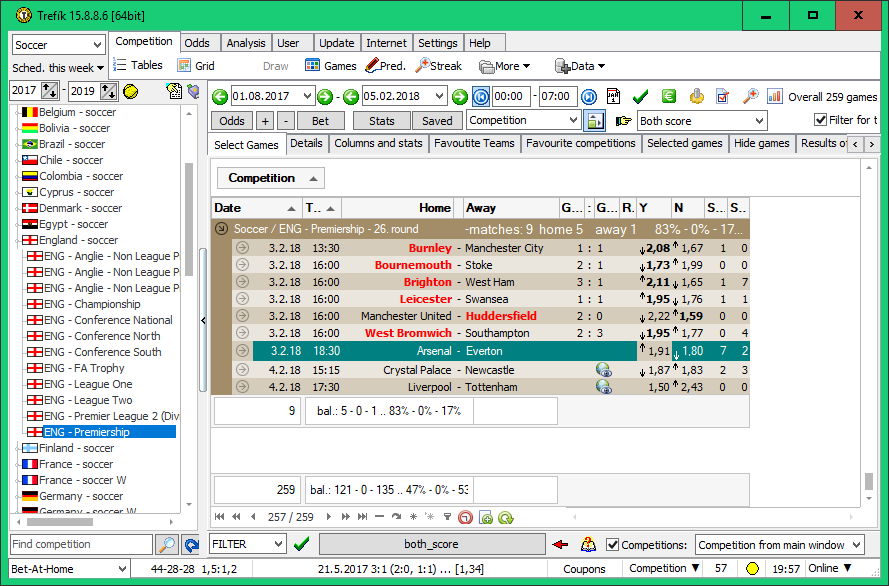Open the bar chart icon
The image size is (889, 586).
point(774,96)
